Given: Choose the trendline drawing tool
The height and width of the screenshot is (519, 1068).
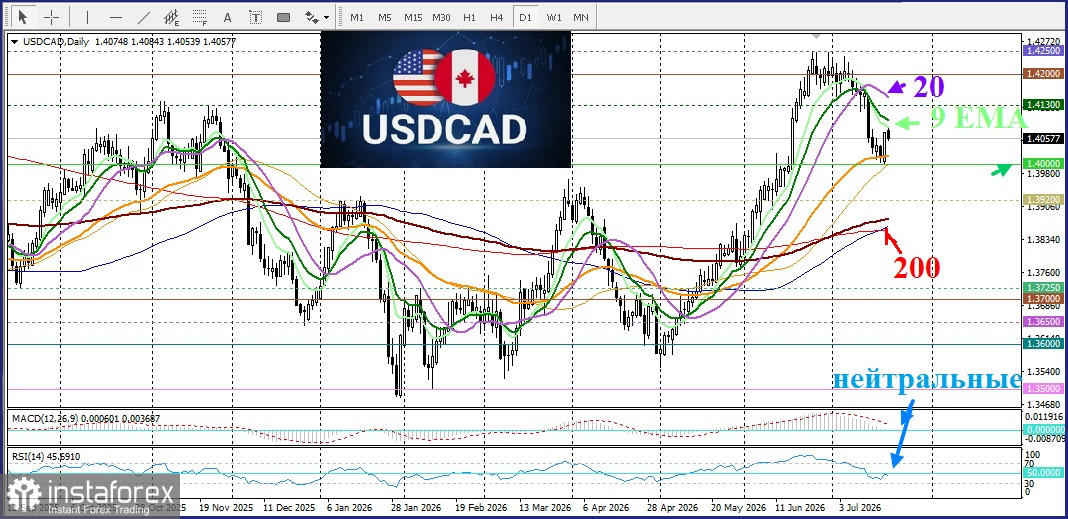Looking at the screenshot, I should point(144,17).
